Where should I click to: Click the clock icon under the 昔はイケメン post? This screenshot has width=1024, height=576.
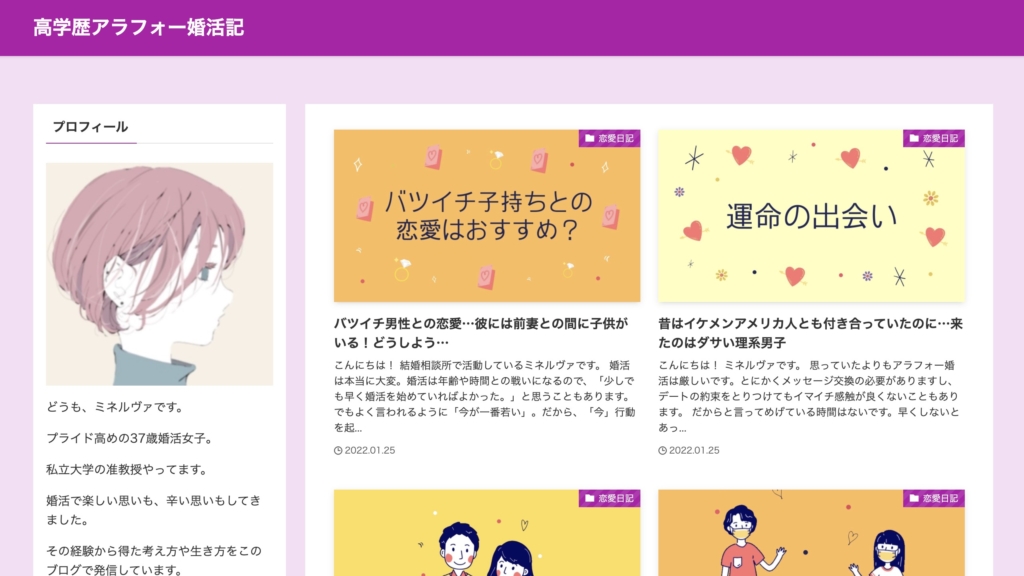tap(662, 451)
